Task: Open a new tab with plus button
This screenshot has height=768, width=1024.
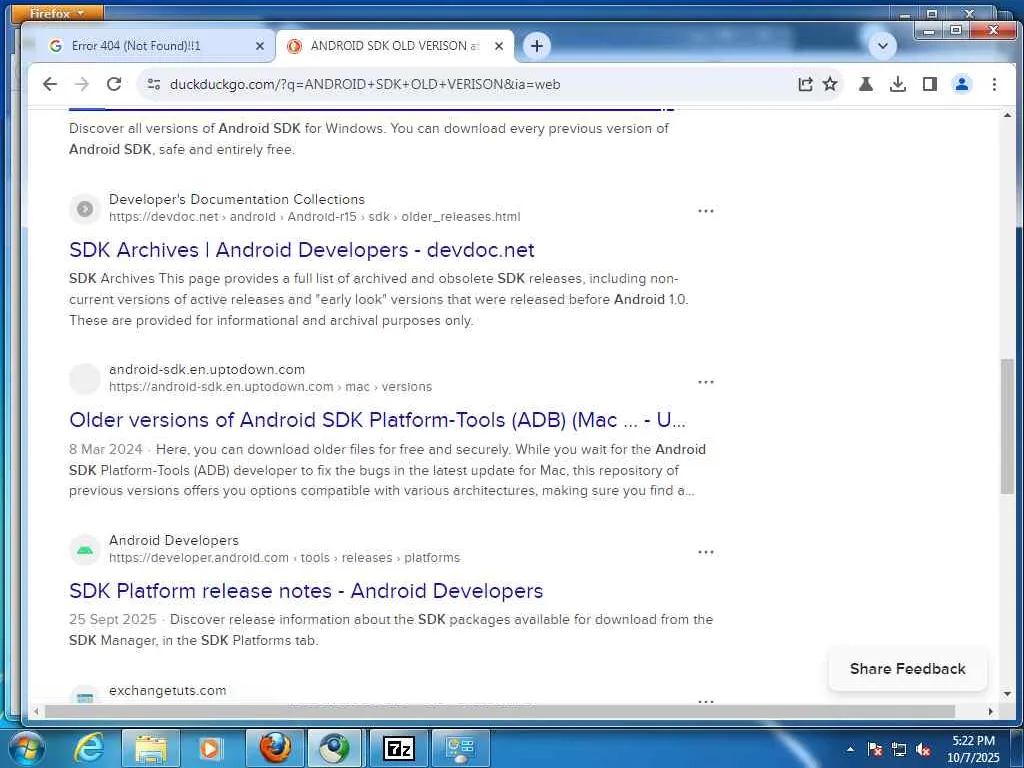Action: point(537,46)
